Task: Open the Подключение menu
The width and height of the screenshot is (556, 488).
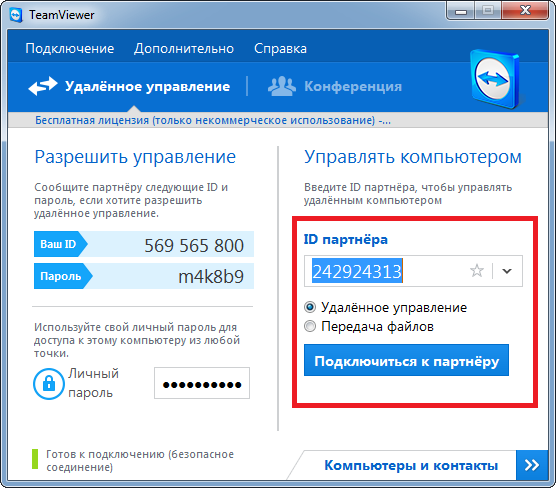Action: pos(70,49)
